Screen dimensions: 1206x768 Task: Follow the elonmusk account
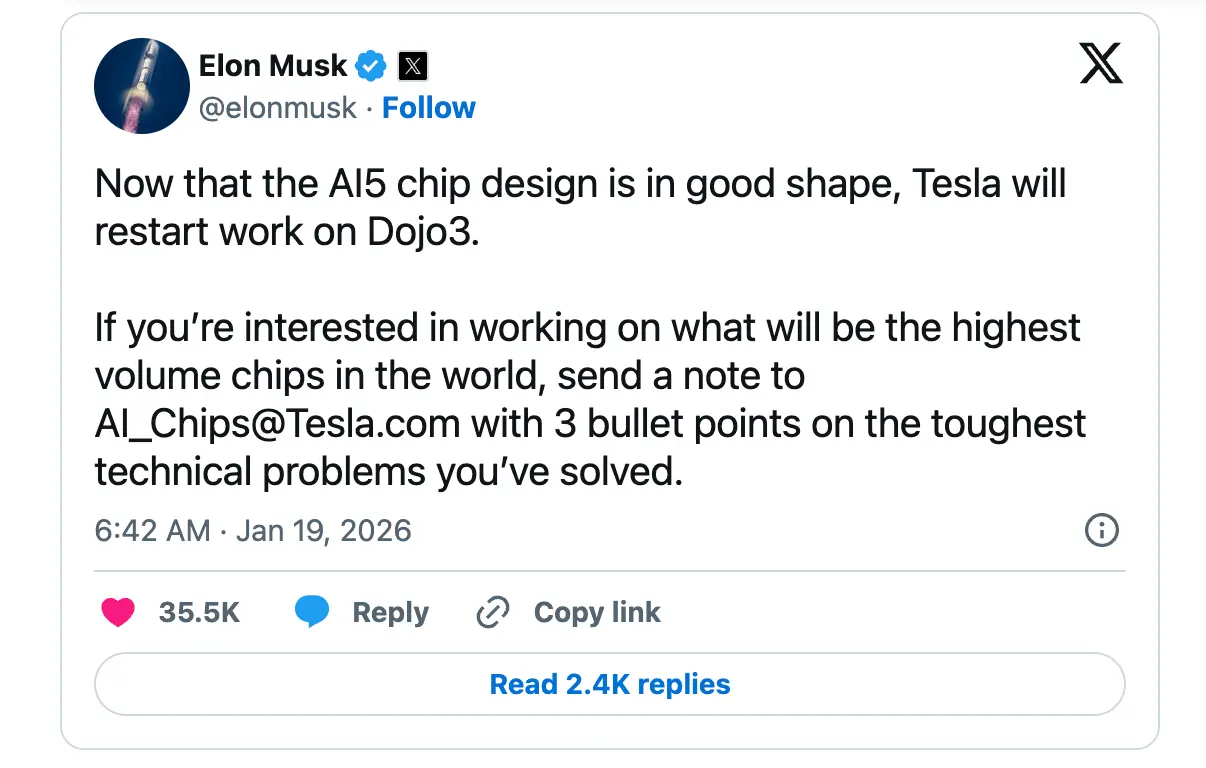[429, 108]
